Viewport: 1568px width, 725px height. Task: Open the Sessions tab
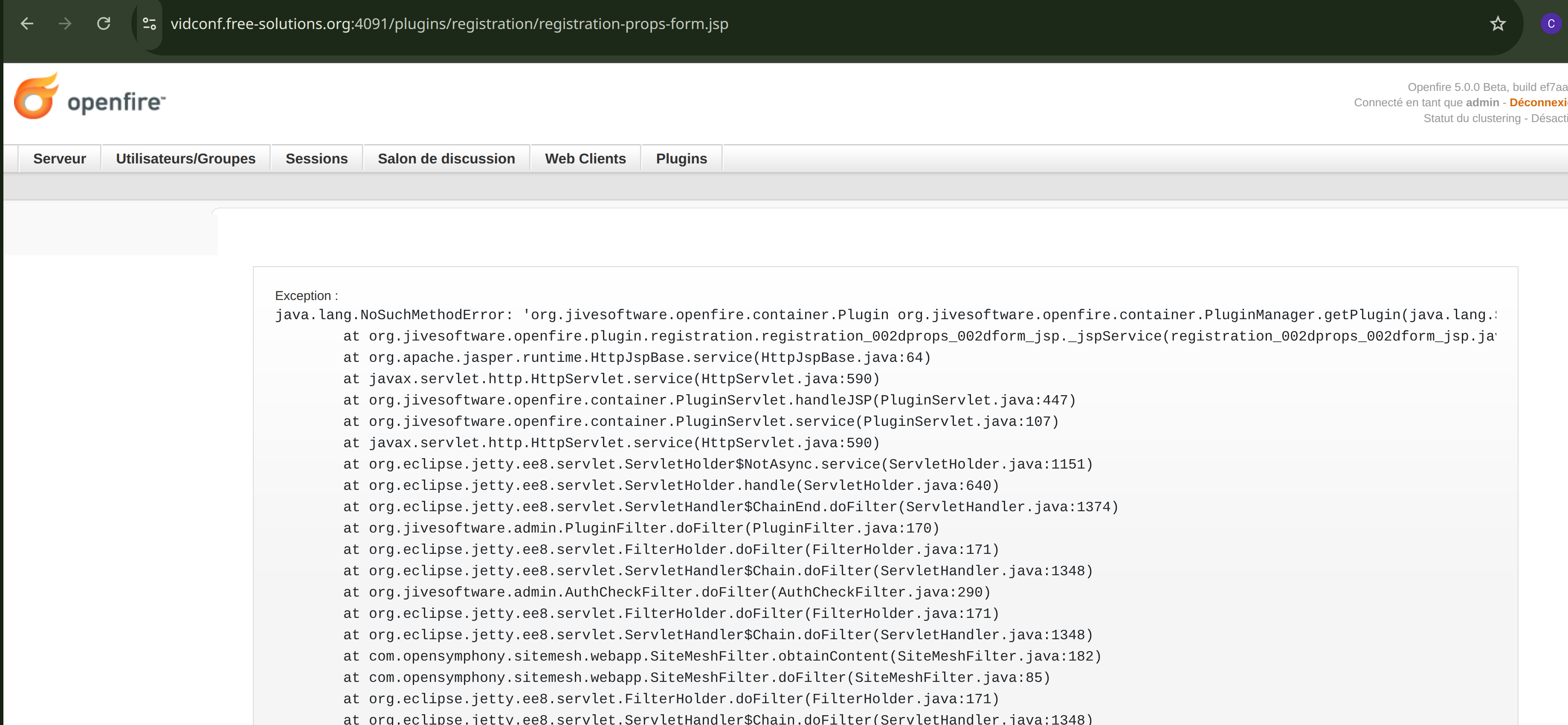point(316,158)
